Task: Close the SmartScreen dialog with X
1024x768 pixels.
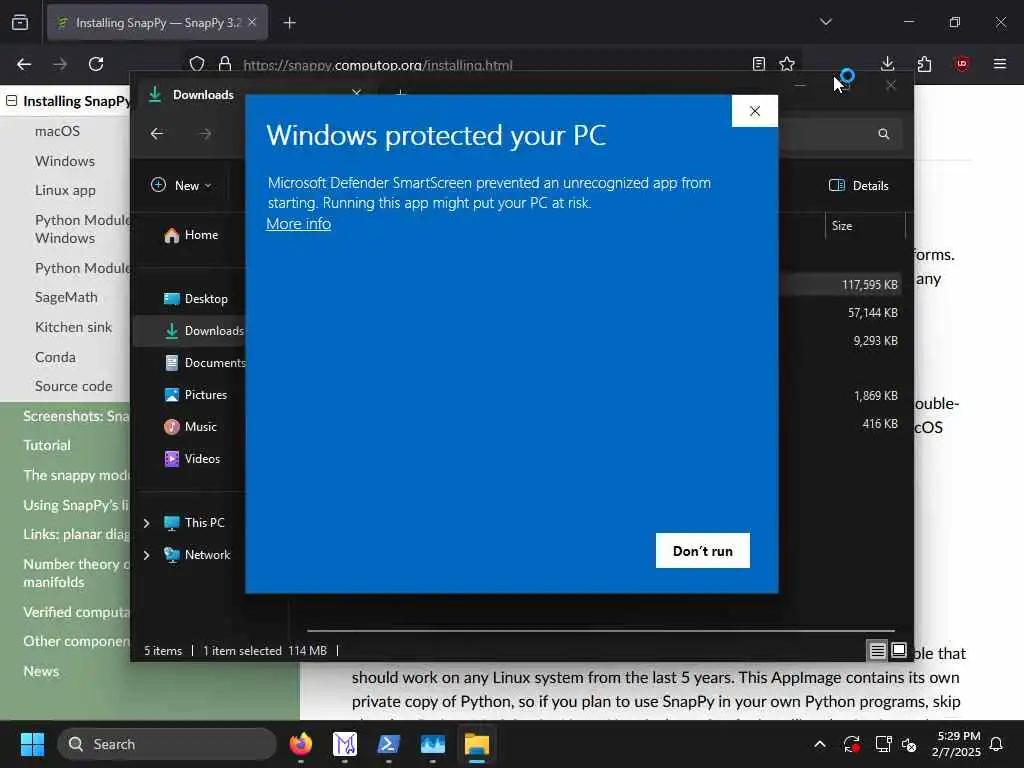Action: pyautogui.click(x=754, y=111)
